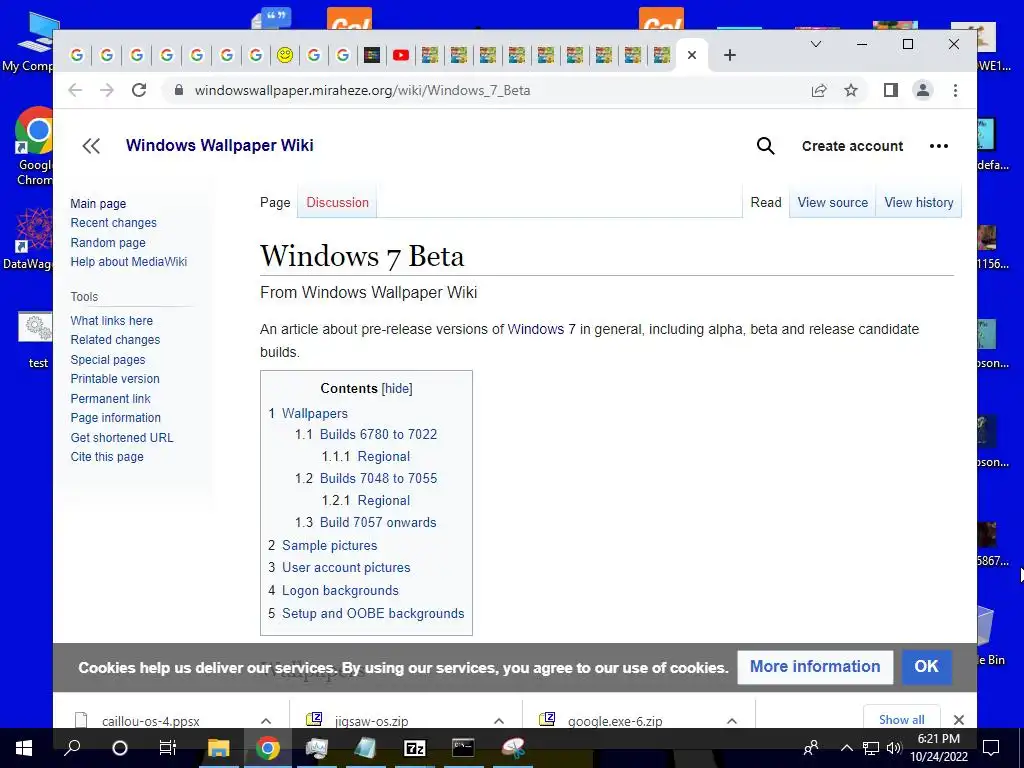Select the Page tab
This screenshot has width=1024, height=768.
pos(275,202)
